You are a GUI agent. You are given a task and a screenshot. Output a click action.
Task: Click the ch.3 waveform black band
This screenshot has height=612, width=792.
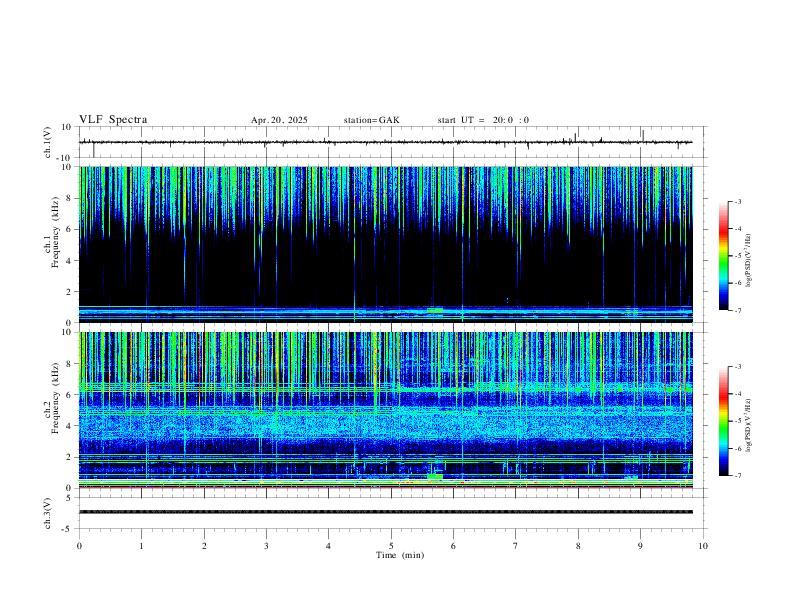[x=386, y=512]
